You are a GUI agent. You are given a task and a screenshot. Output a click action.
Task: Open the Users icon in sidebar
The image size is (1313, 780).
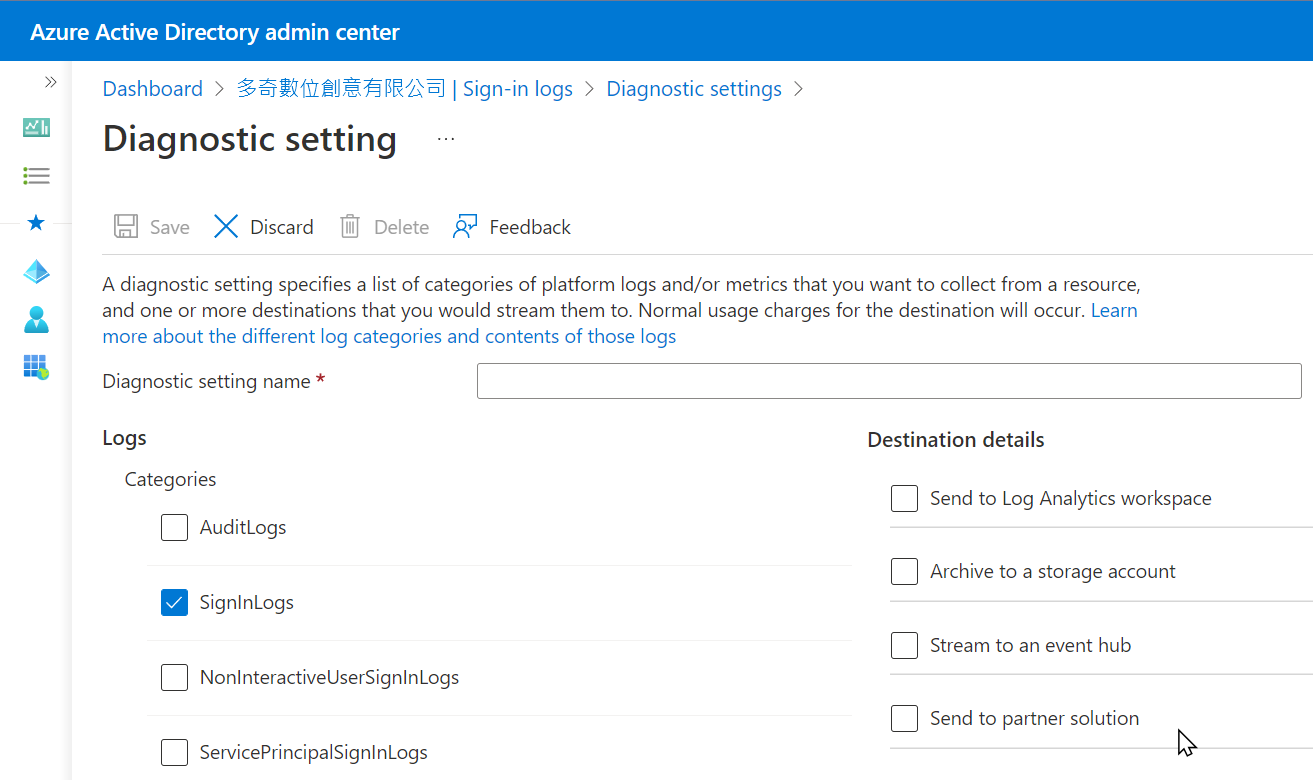[x=36, y=320]
